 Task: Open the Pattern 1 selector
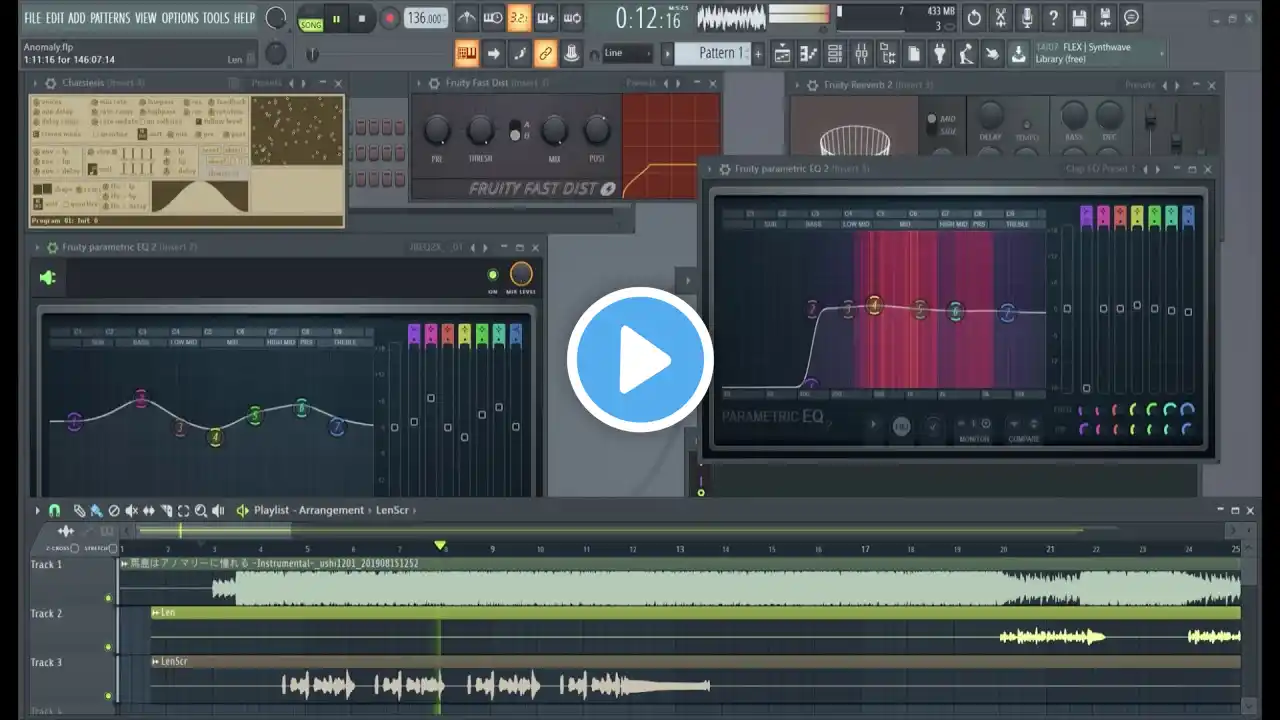click(x=712, y=53)
